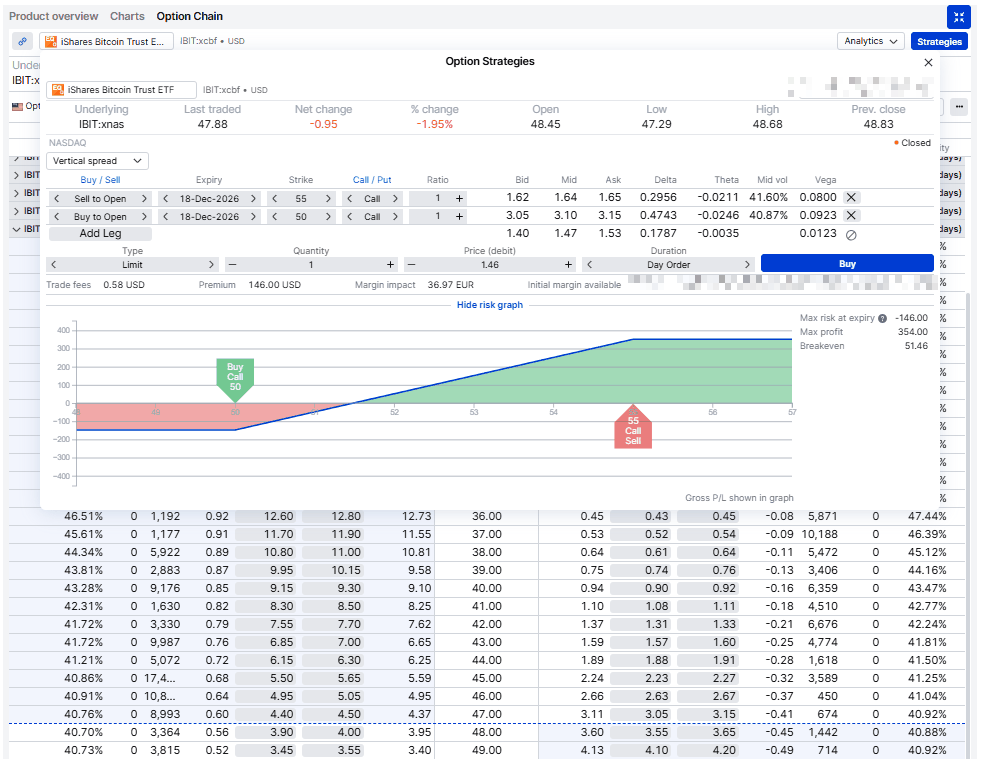Switch Call to Put arrow on the 55 strike leg
The image size is (981, 759).
[395, 198]
